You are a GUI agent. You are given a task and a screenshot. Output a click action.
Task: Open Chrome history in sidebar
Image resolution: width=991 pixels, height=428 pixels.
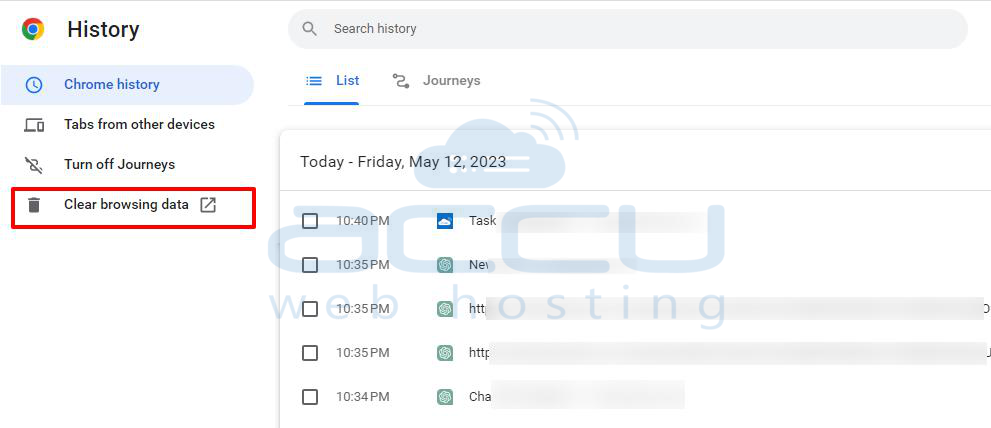111,85
